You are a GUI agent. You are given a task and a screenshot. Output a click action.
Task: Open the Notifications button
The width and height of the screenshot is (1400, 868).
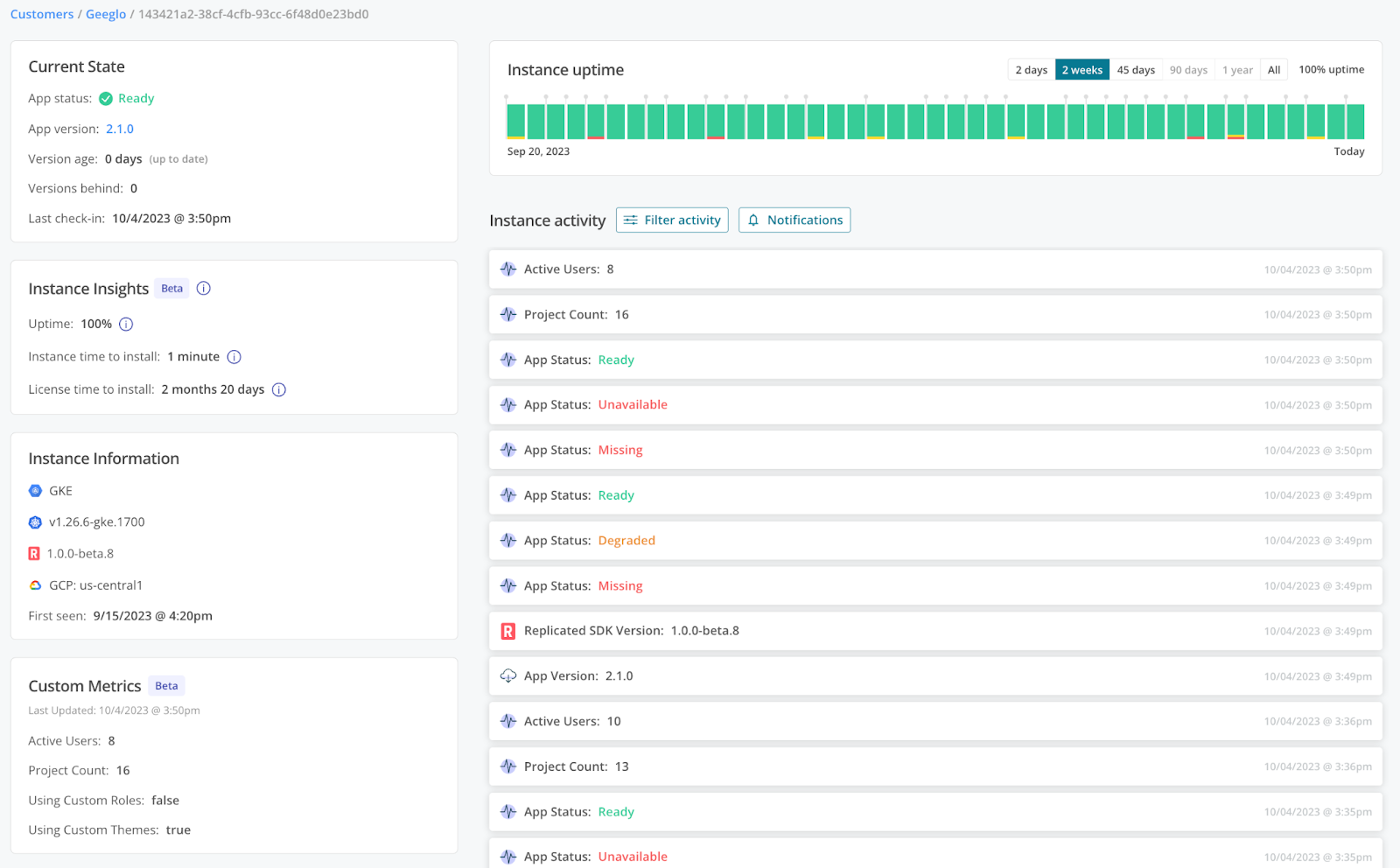coord(794,220)
